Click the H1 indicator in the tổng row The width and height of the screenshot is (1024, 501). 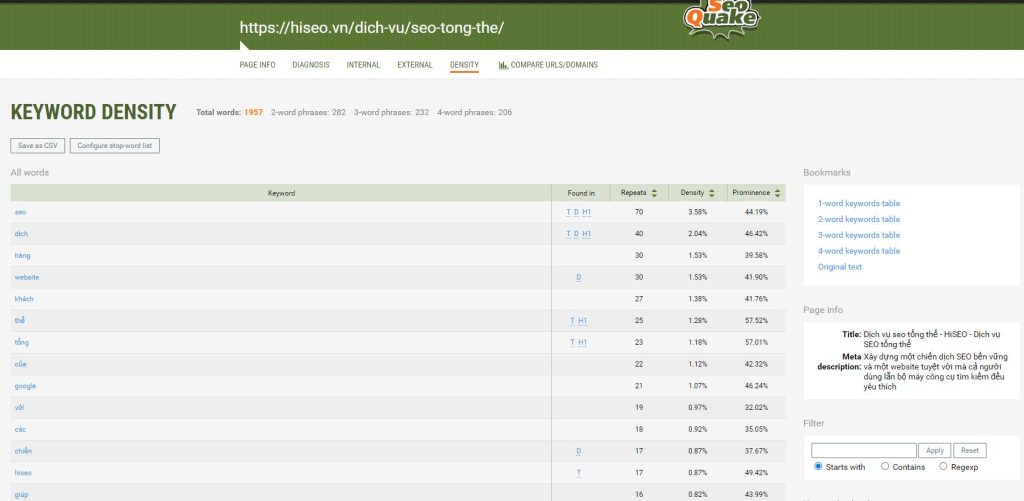click(x=583, y=342)
